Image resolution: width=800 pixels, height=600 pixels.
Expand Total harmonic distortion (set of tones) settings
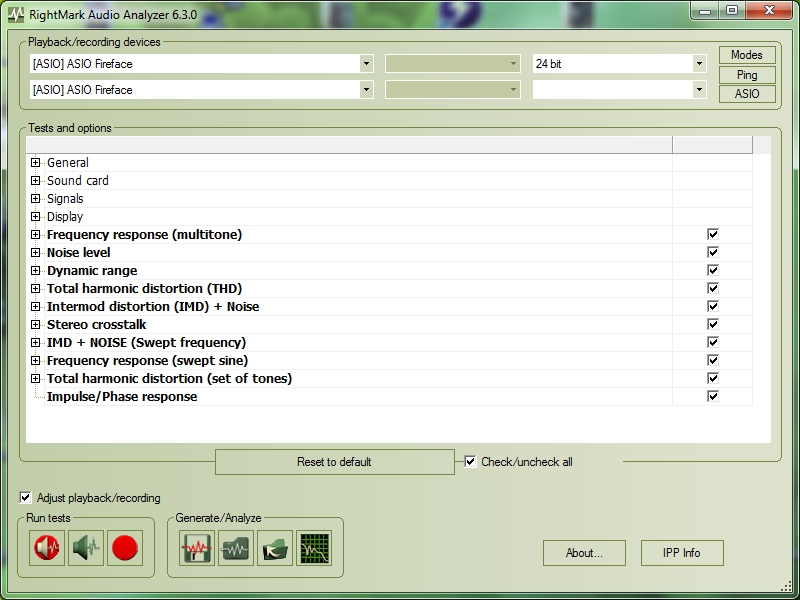coord(35,378)
